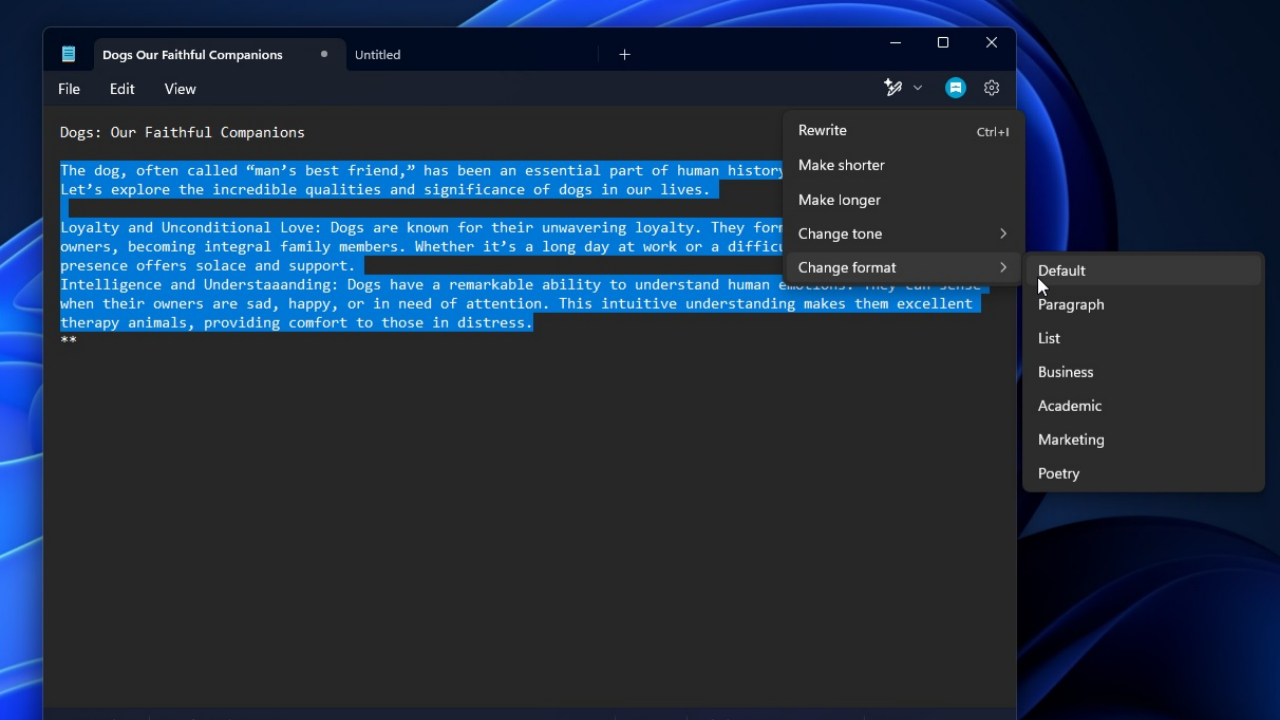Close the Notepad window
This screenshot has width=1280, height=720.
(x=991, y=43)
